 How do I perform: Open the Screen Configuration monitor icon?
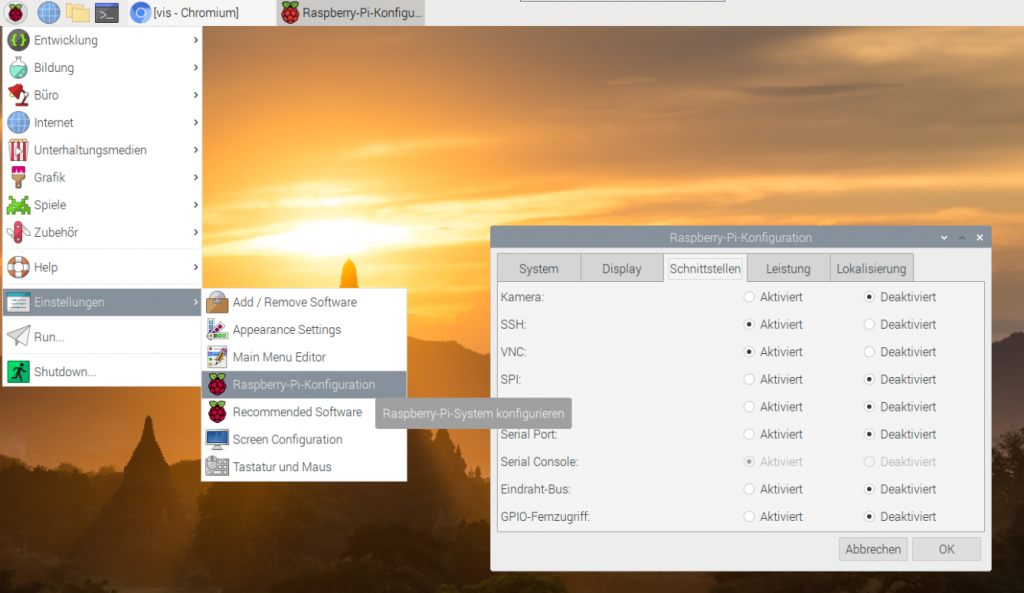216,439
